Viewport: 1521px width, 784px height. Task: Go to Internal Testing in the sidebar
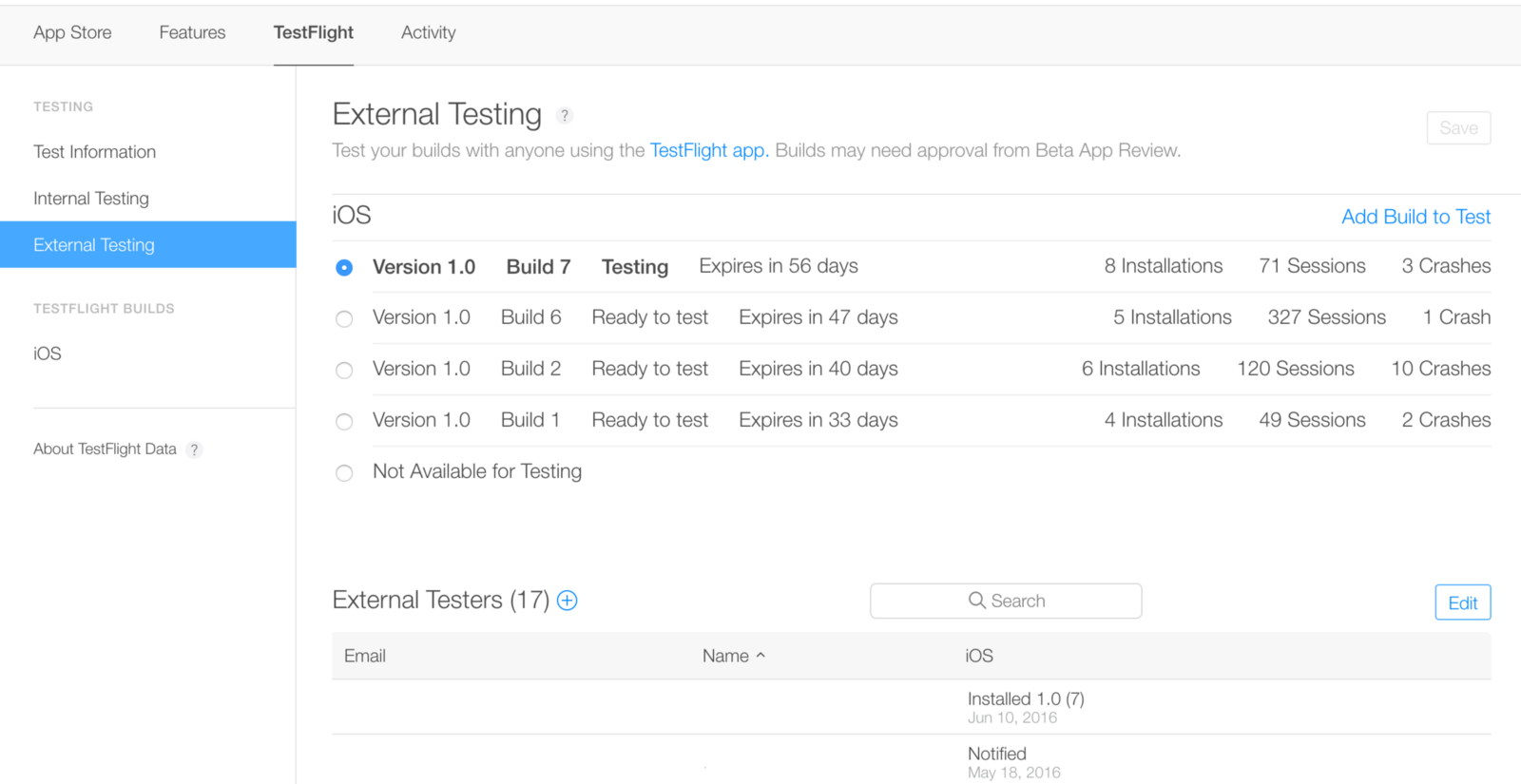point(91,199)
